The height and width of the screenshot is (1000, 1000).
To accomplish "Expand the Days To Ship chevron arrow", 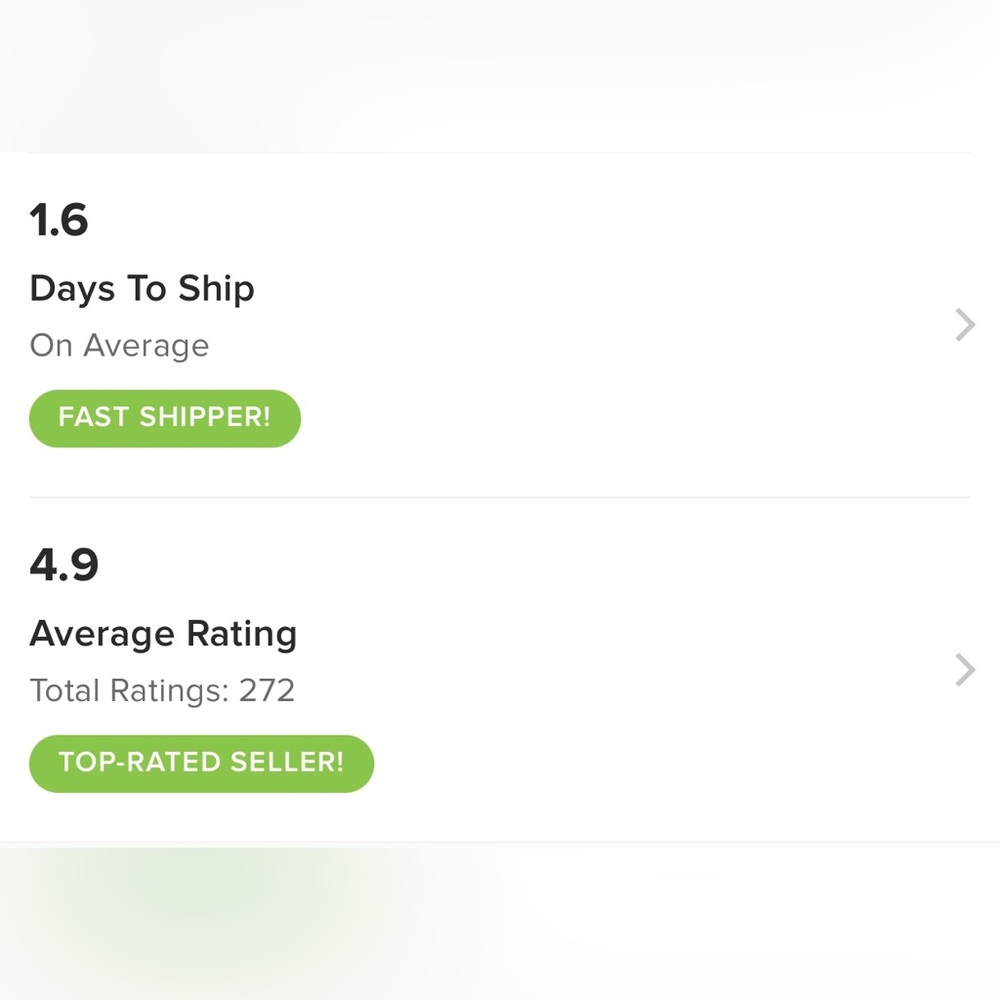I will [x=964, y=325].
